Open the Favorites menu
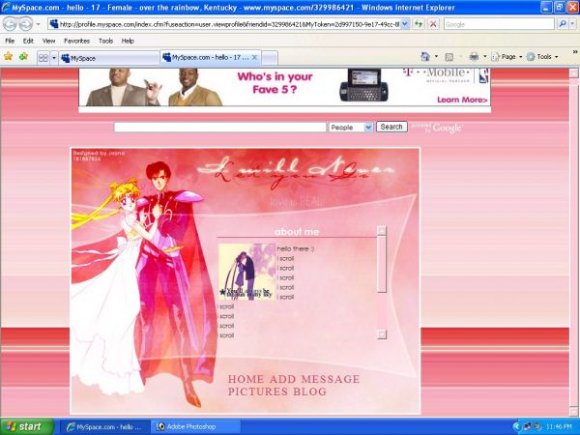 (77, 41)
